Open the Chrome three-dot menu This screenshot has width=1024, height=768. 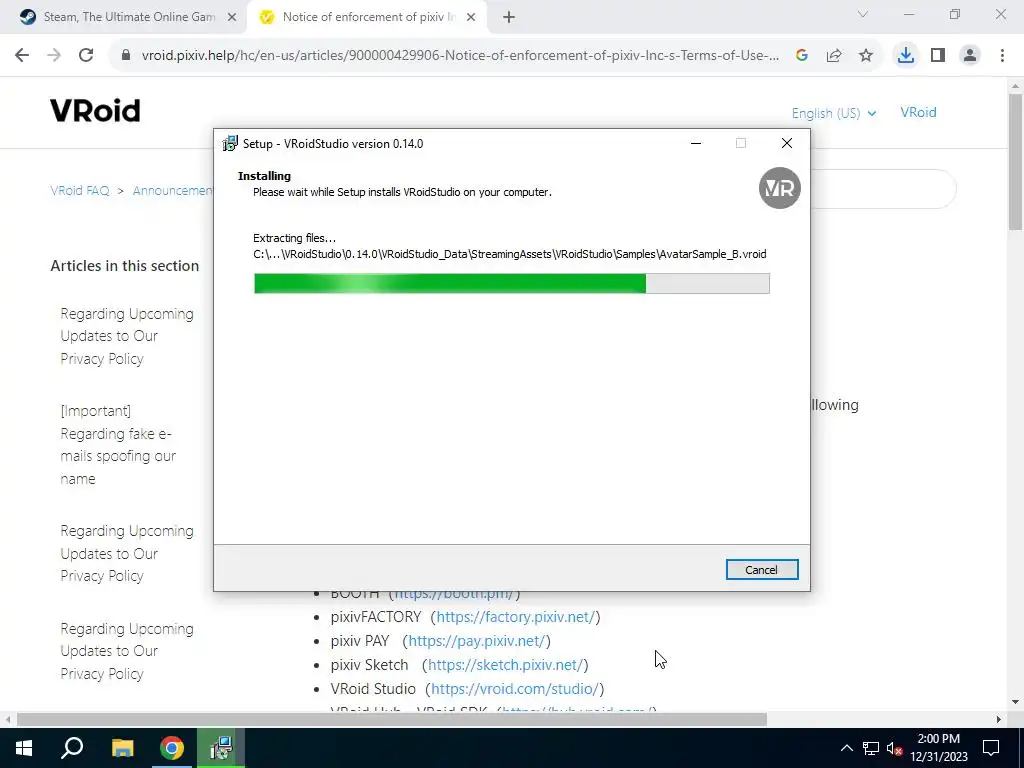click(1002, 56)
